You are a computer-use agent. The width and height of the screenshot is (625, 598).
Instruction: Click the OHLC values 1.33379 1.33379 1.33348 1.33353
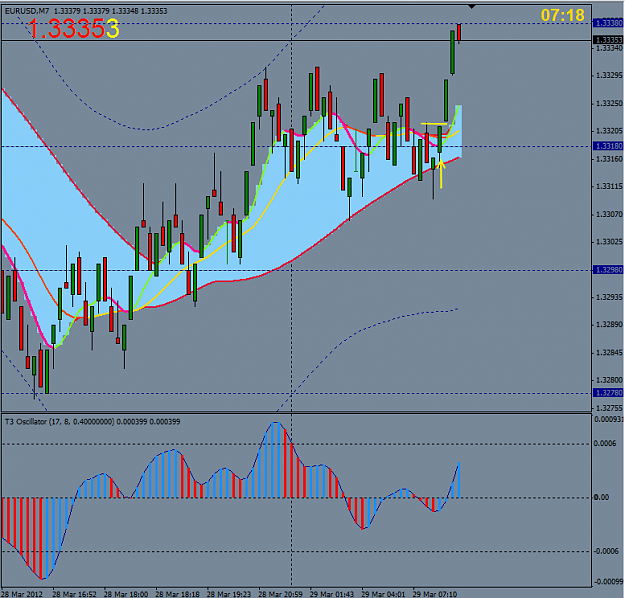pos(110,11)
